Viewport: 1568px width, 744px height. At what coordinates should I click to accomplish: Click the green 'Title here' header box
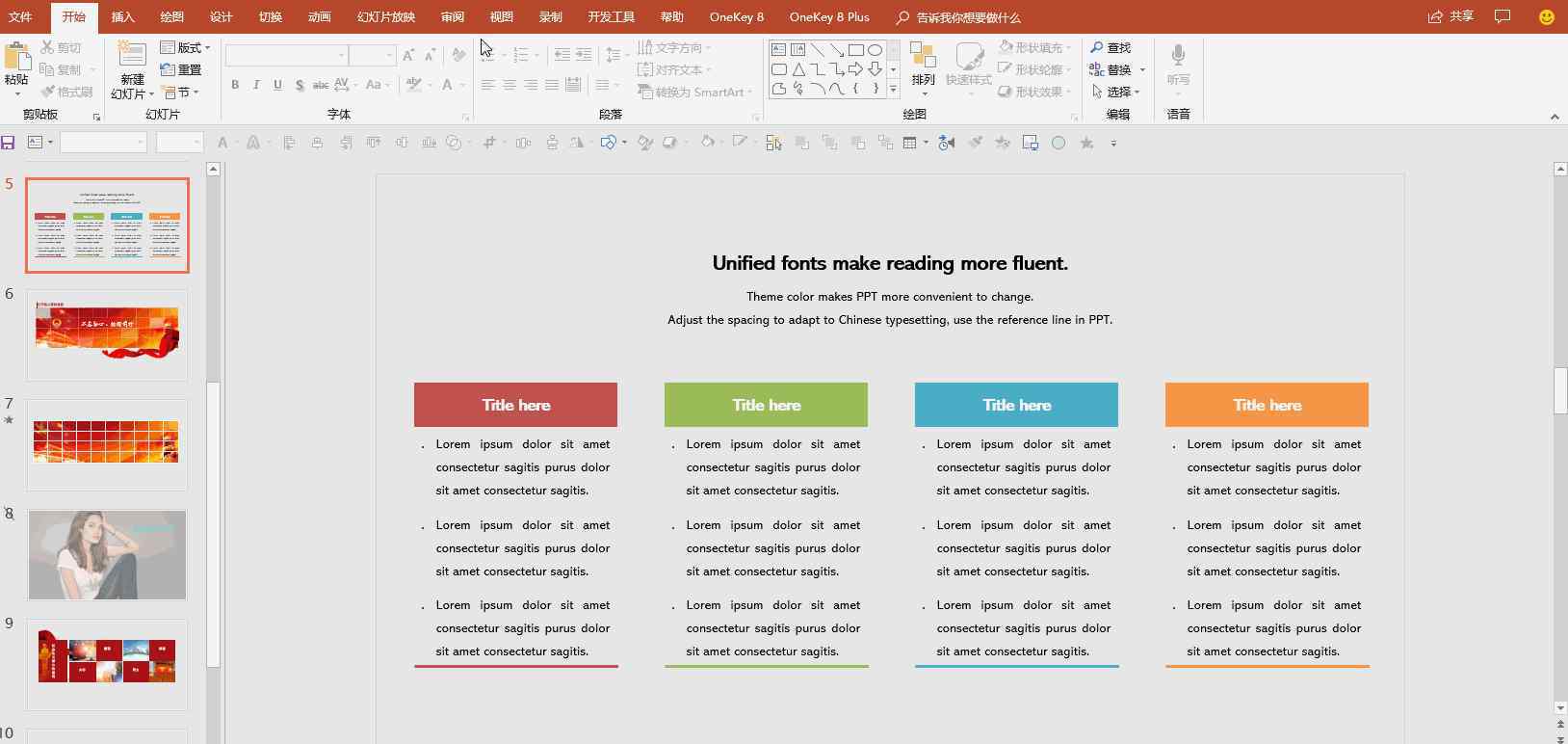tap(767, 405)
